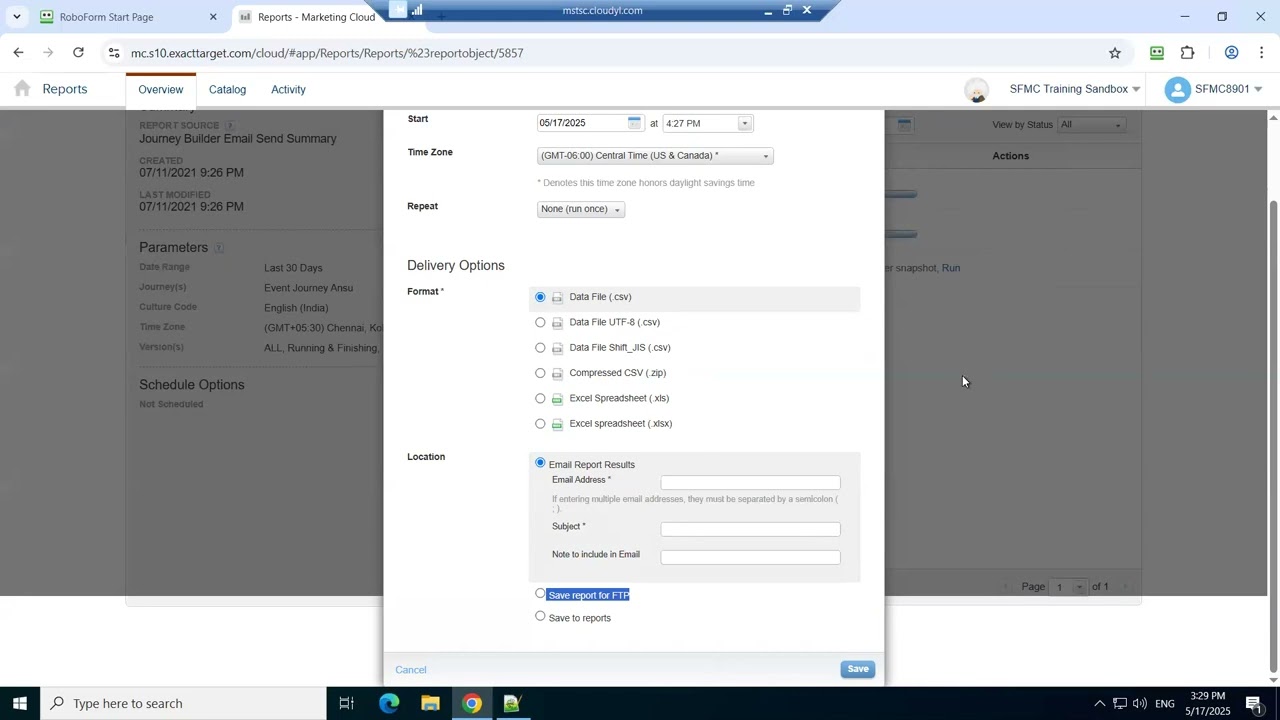1280x720 pixels.
Task: Click the Run link in Actions
Action: pyautogui.click(x=951, y=268)
